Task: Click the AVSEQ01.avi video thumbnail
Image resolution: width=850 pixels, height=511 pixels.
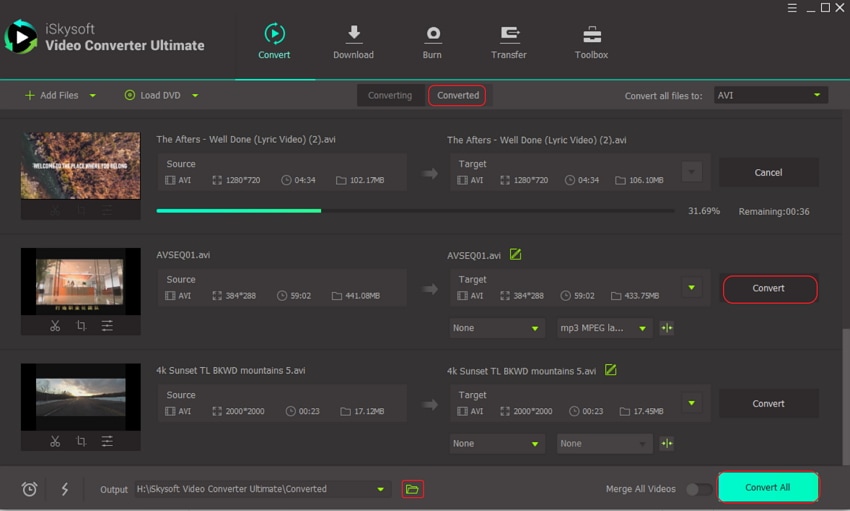Action: coord(81,281)
